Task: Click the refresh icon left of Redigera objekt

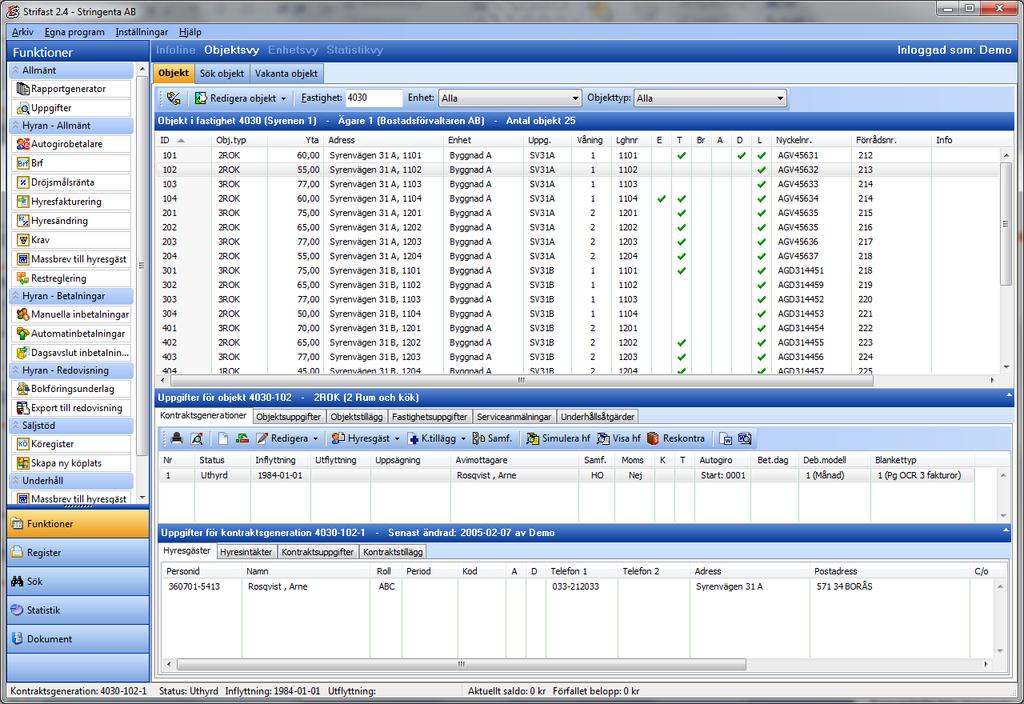Action: coord(173,98)
